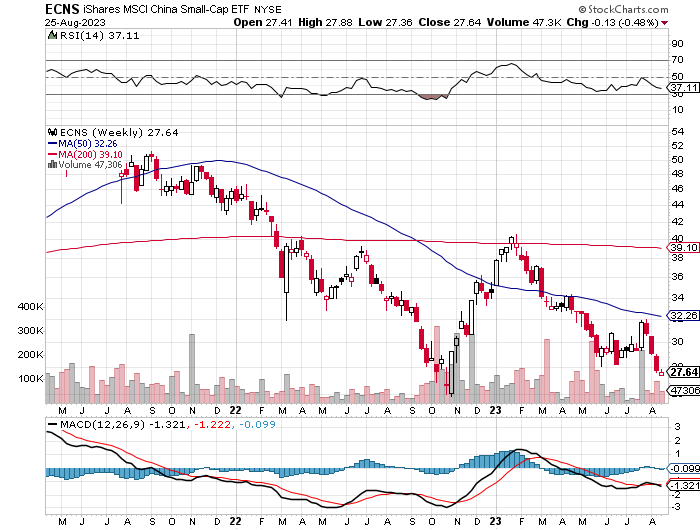Viewport: 700px width, 530px height.
Task: Click the StockCharts.com copyright label
Action: click(x=623, y=9)
